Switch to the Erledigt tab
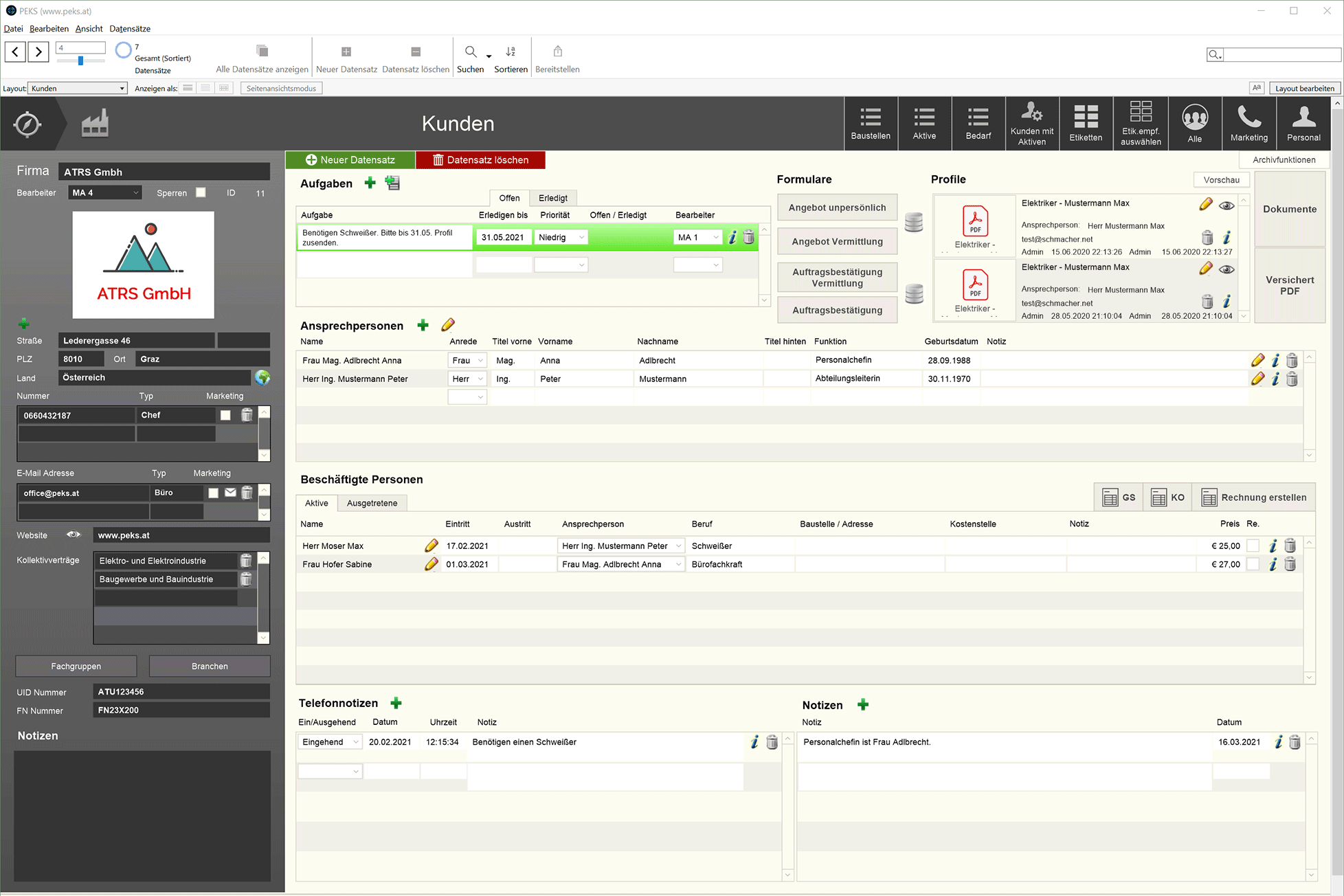The height and width of the screenshot is (896, 1344). click(x=552, y=198)
